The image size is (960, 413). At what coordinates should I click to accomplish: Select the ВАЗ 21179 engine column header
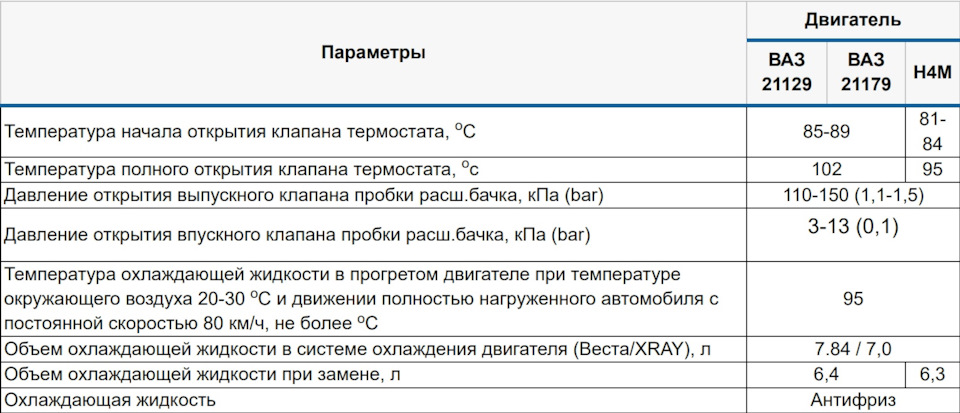click(865, 72)
